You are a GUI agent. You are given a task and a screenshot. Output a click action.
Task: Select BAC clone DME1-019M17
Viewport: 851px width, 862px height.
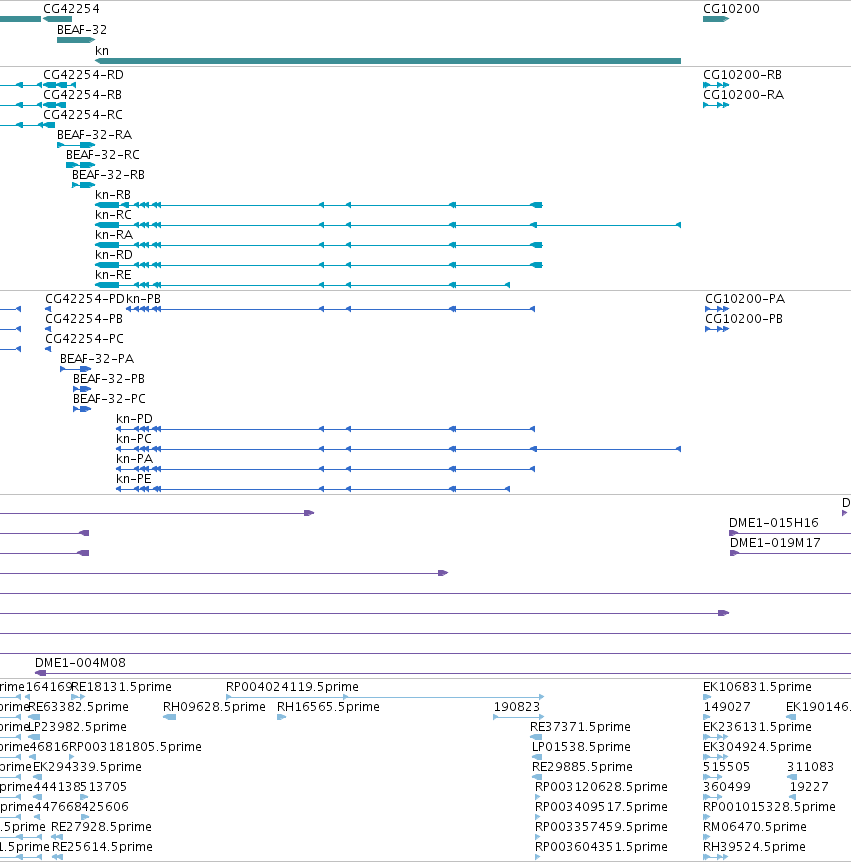[x=775, y=543]
